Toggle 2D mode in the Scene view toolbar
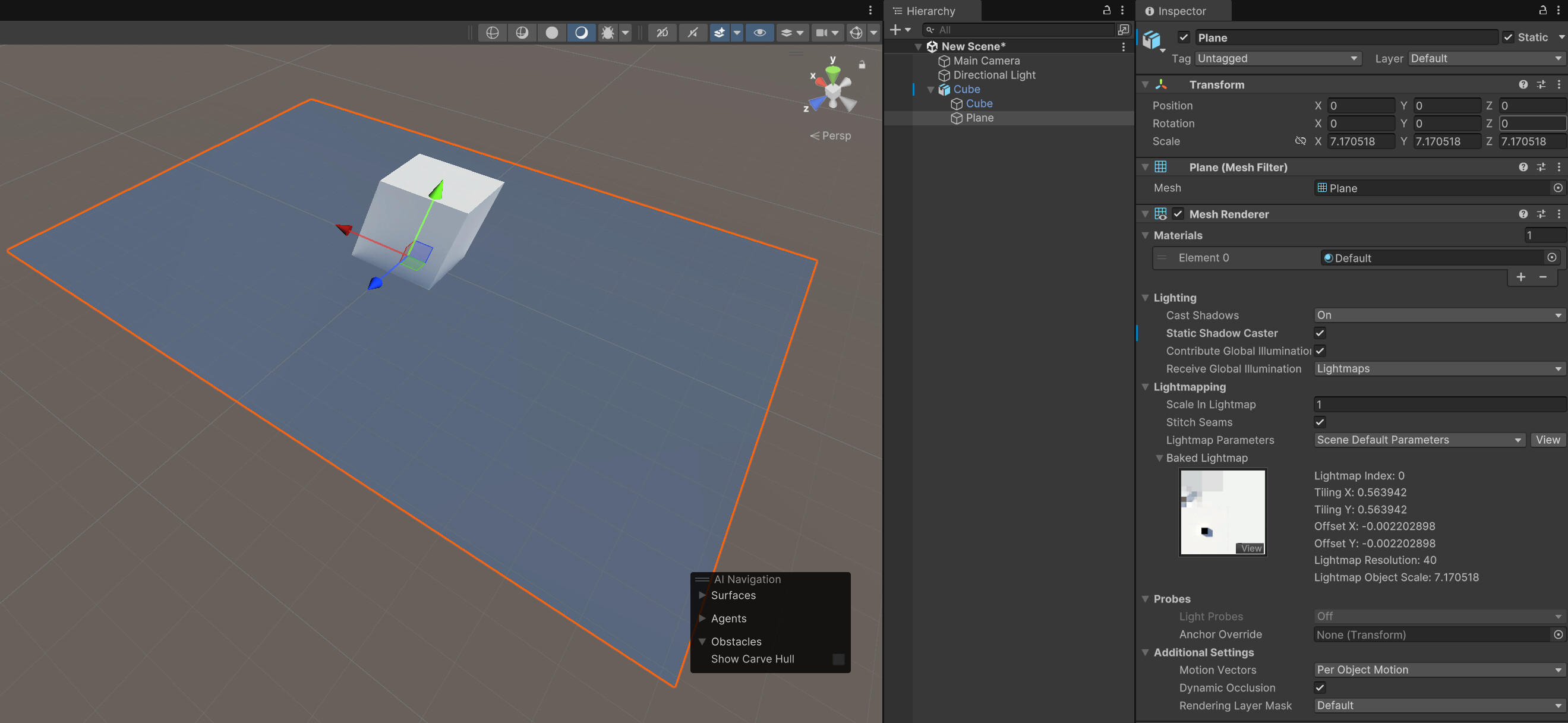This screenshot has width=1568, height=723. point(662,33)
